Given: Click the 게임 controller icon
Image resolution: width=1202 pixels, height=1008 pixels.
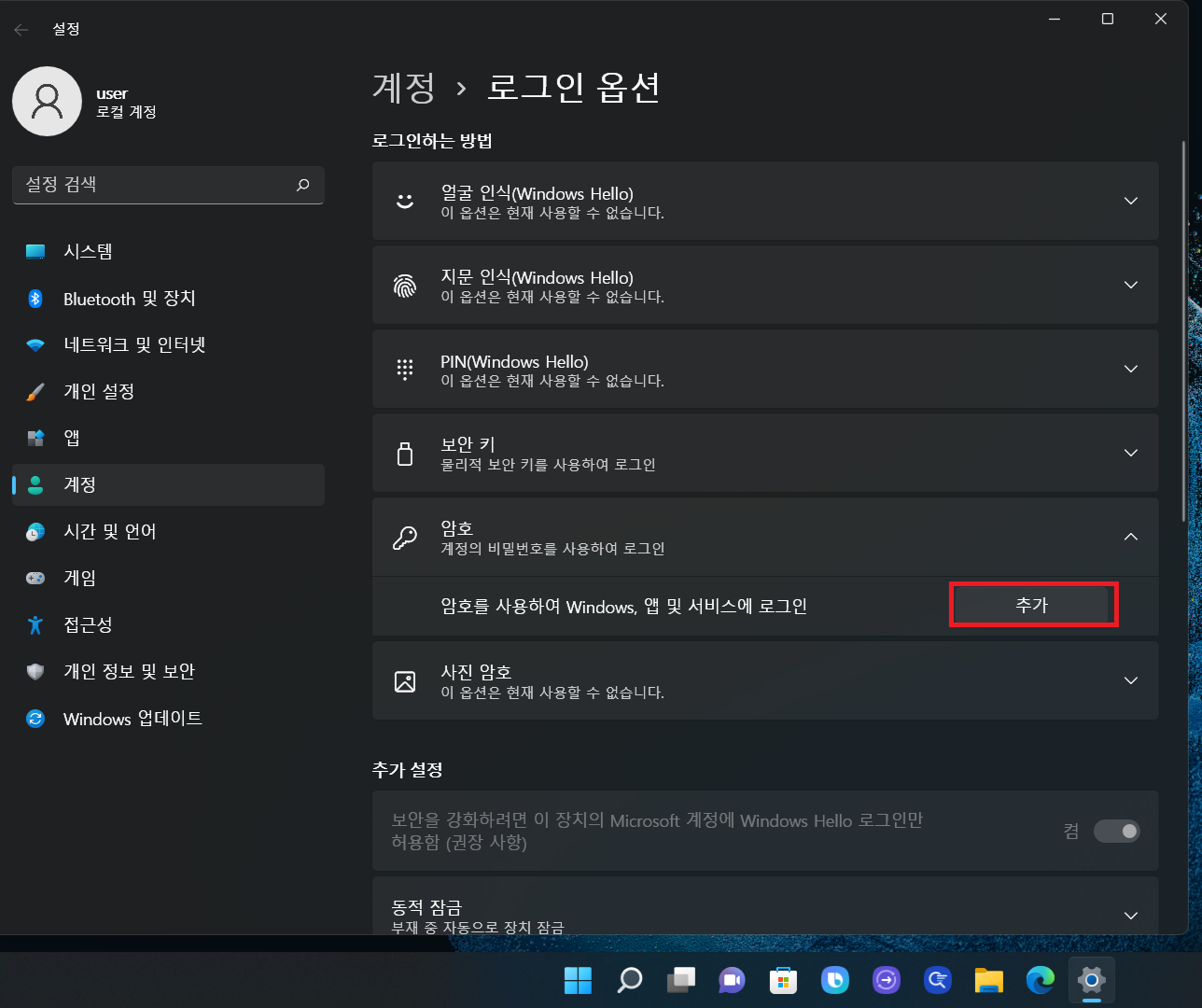Looking at the screenshot, I should click(x=35, y=579).
